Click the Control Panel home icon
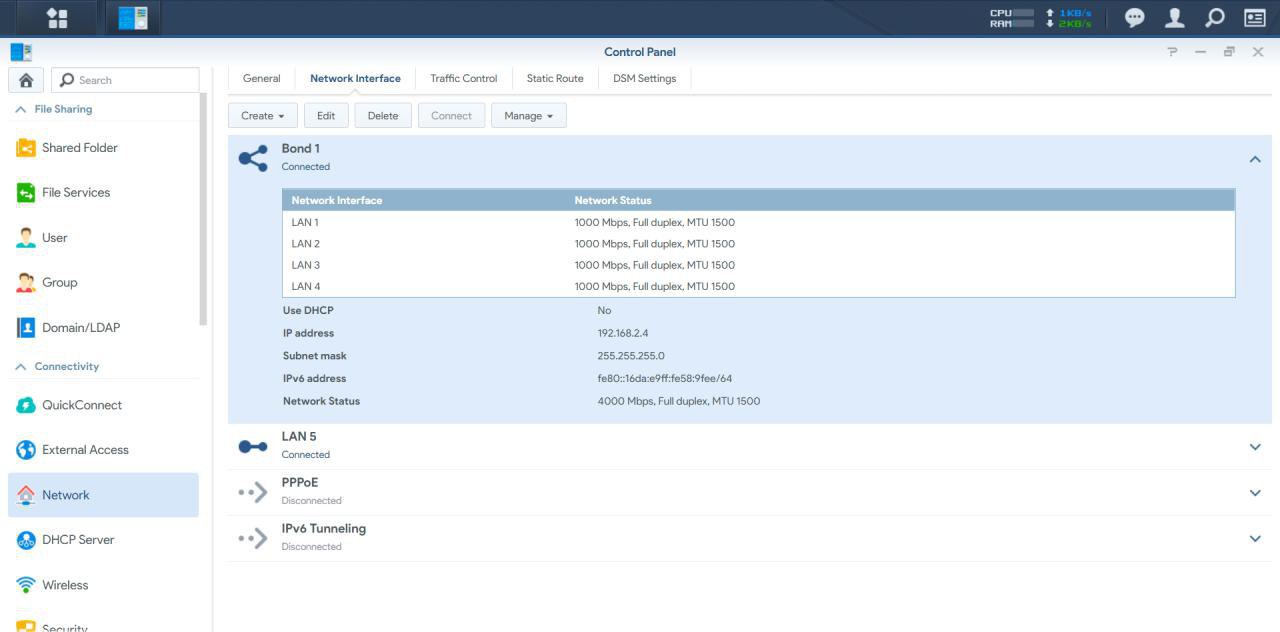1280x632 pixels. coord(26,80)
